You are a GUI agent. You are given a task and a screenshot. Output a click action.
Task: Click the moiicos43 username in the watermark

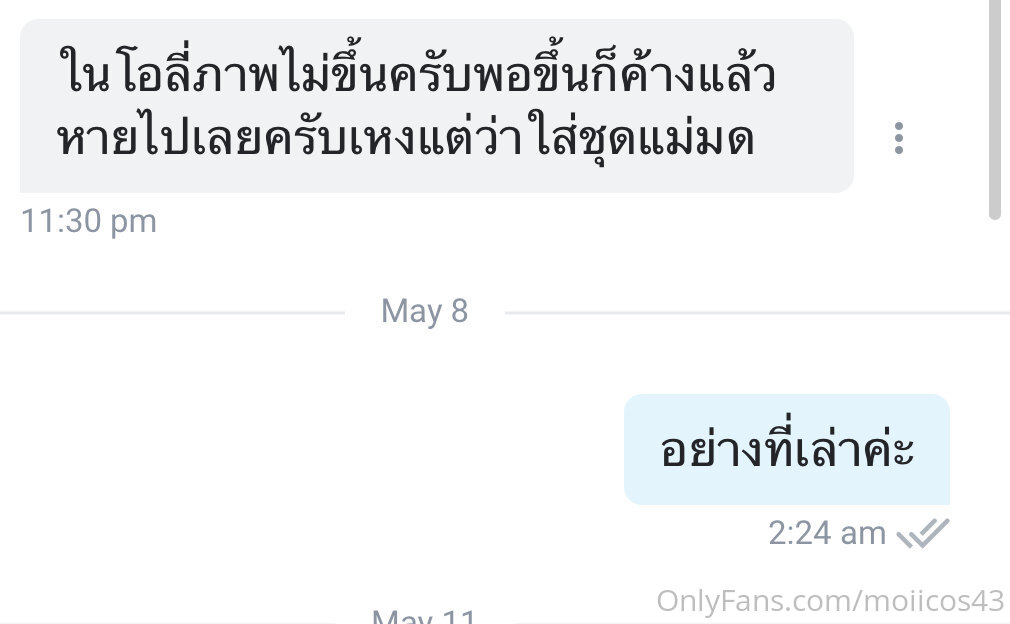933,601
